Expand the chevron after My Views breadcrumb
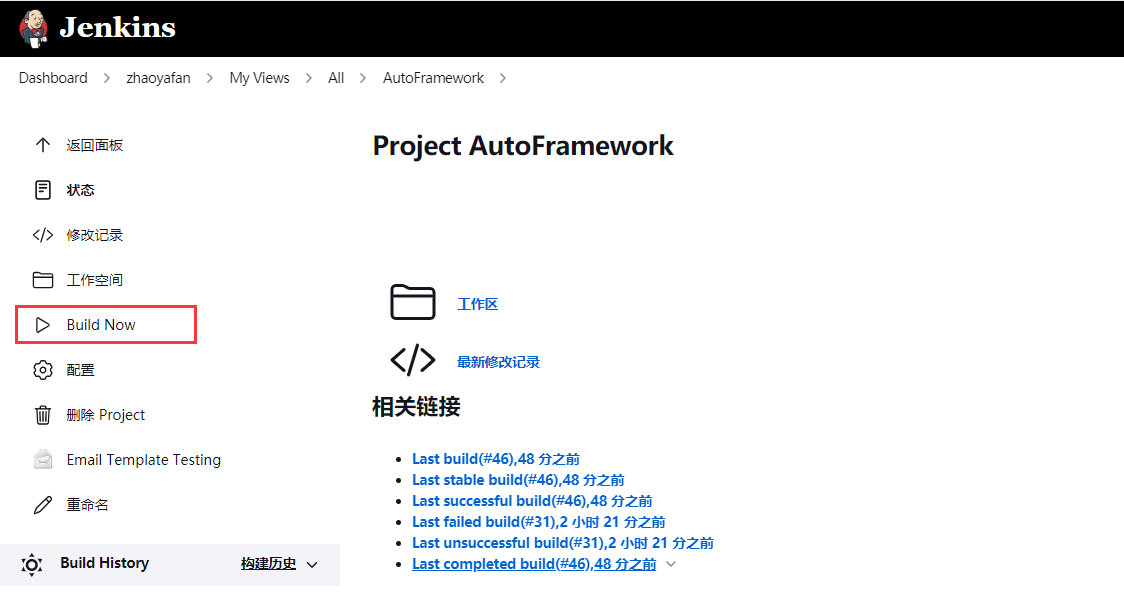 tap(309, 78)
